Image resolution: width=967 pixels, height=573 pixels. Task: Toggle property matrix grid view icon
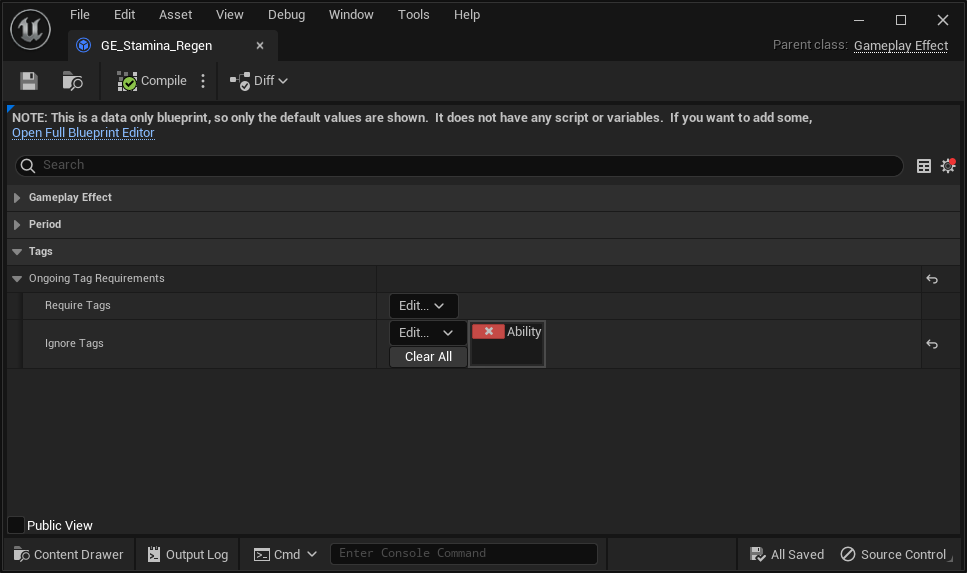[923, 166]
